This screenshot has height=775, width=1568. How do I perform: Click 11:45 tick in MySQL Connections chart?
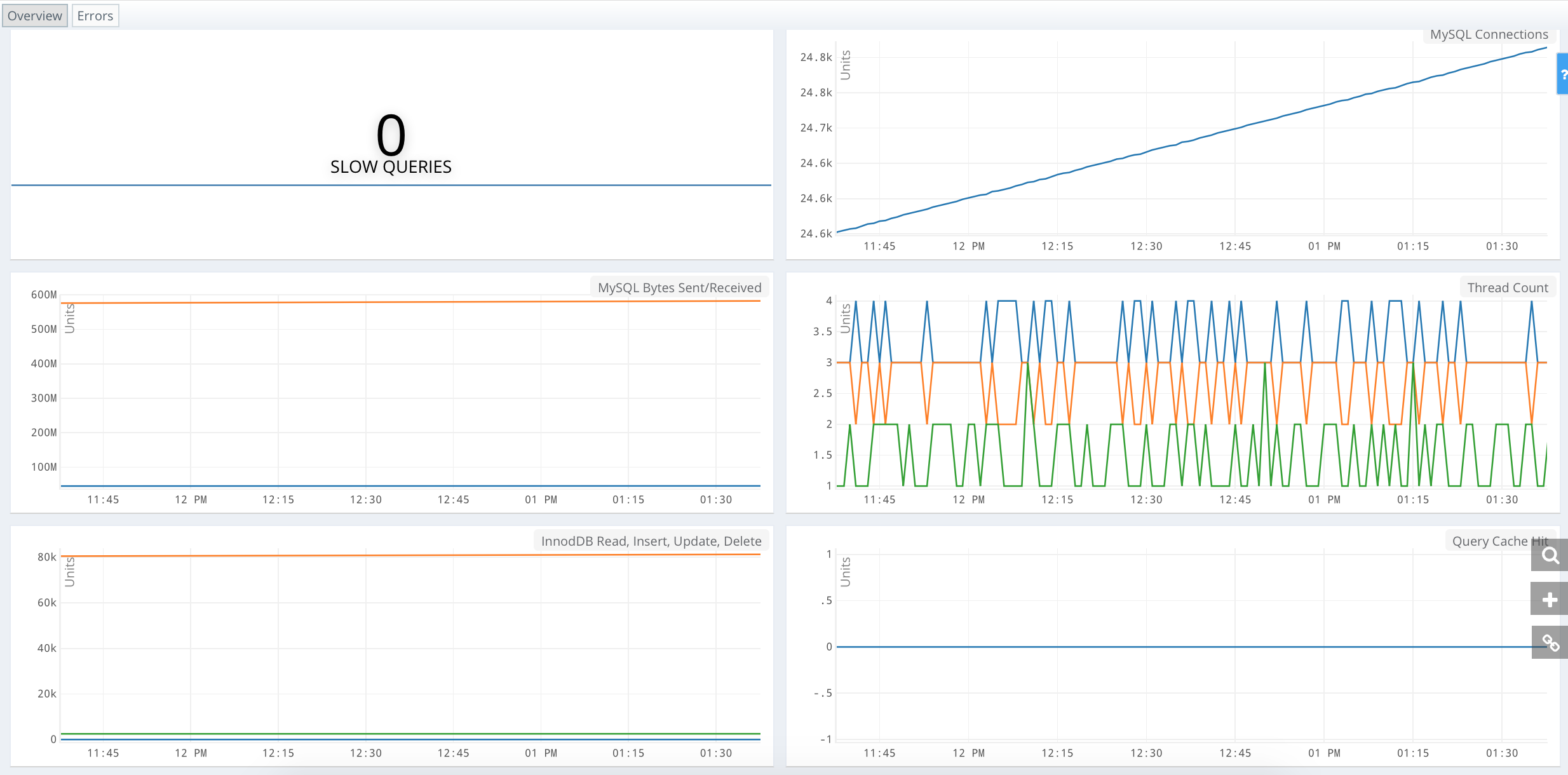point(879,246)
